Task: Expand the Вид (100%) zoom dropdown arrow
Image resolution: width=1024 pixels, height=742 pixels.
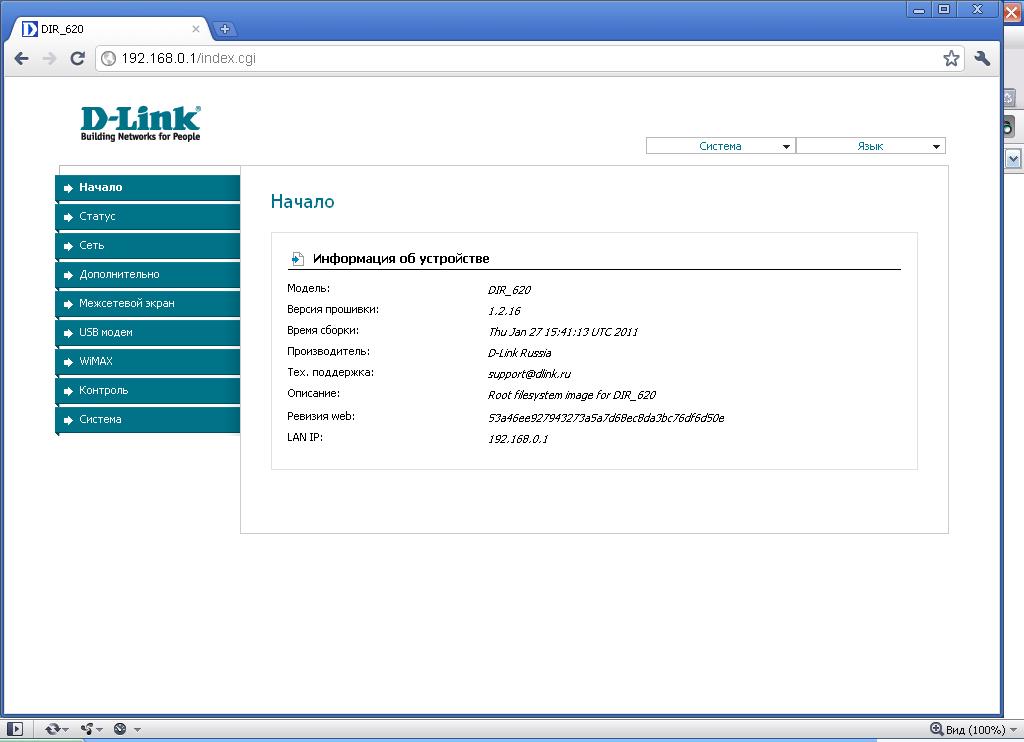Action: (x=1014, y=730)
